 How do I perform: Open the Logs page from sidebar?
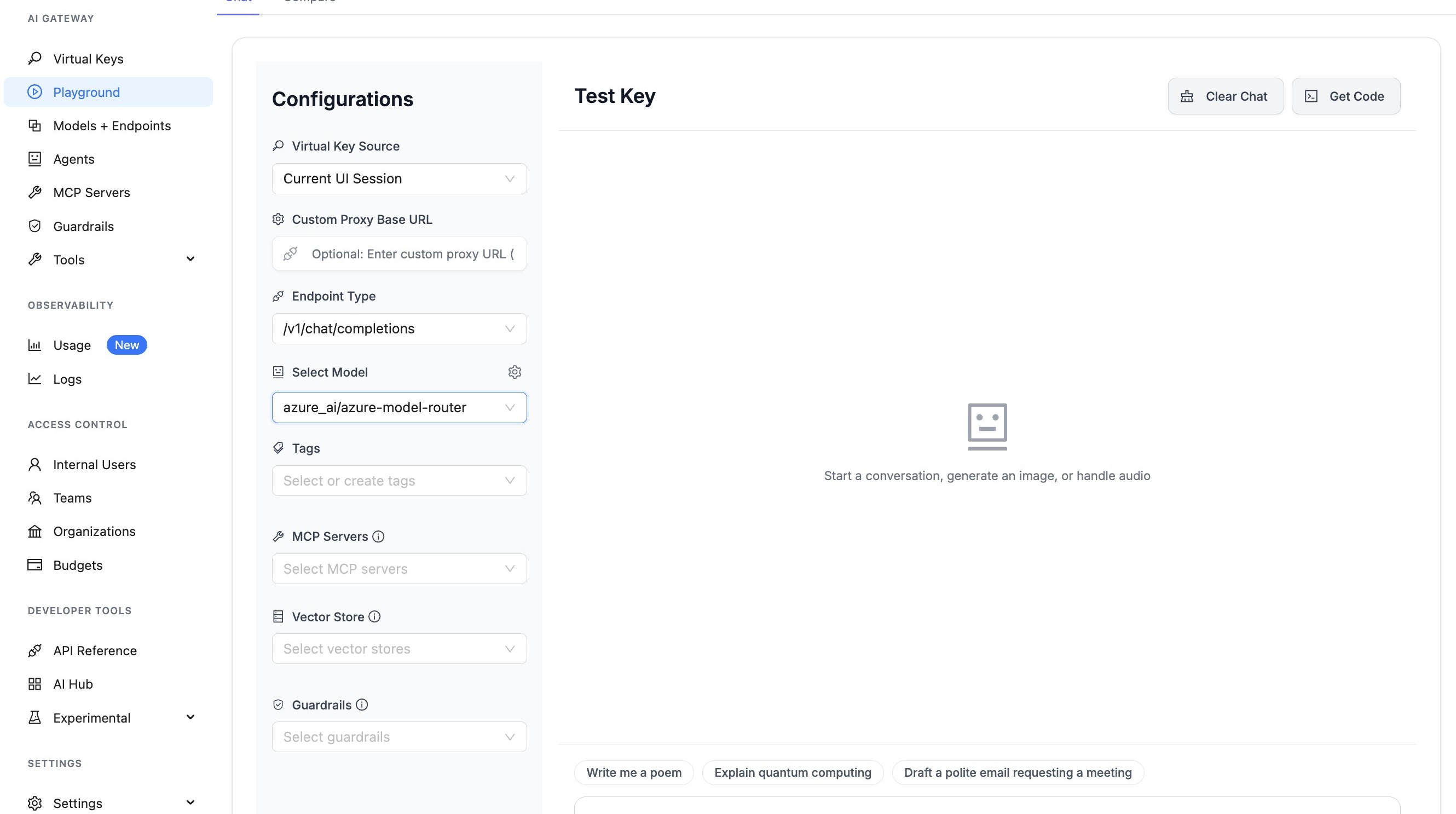click(67, 379)
